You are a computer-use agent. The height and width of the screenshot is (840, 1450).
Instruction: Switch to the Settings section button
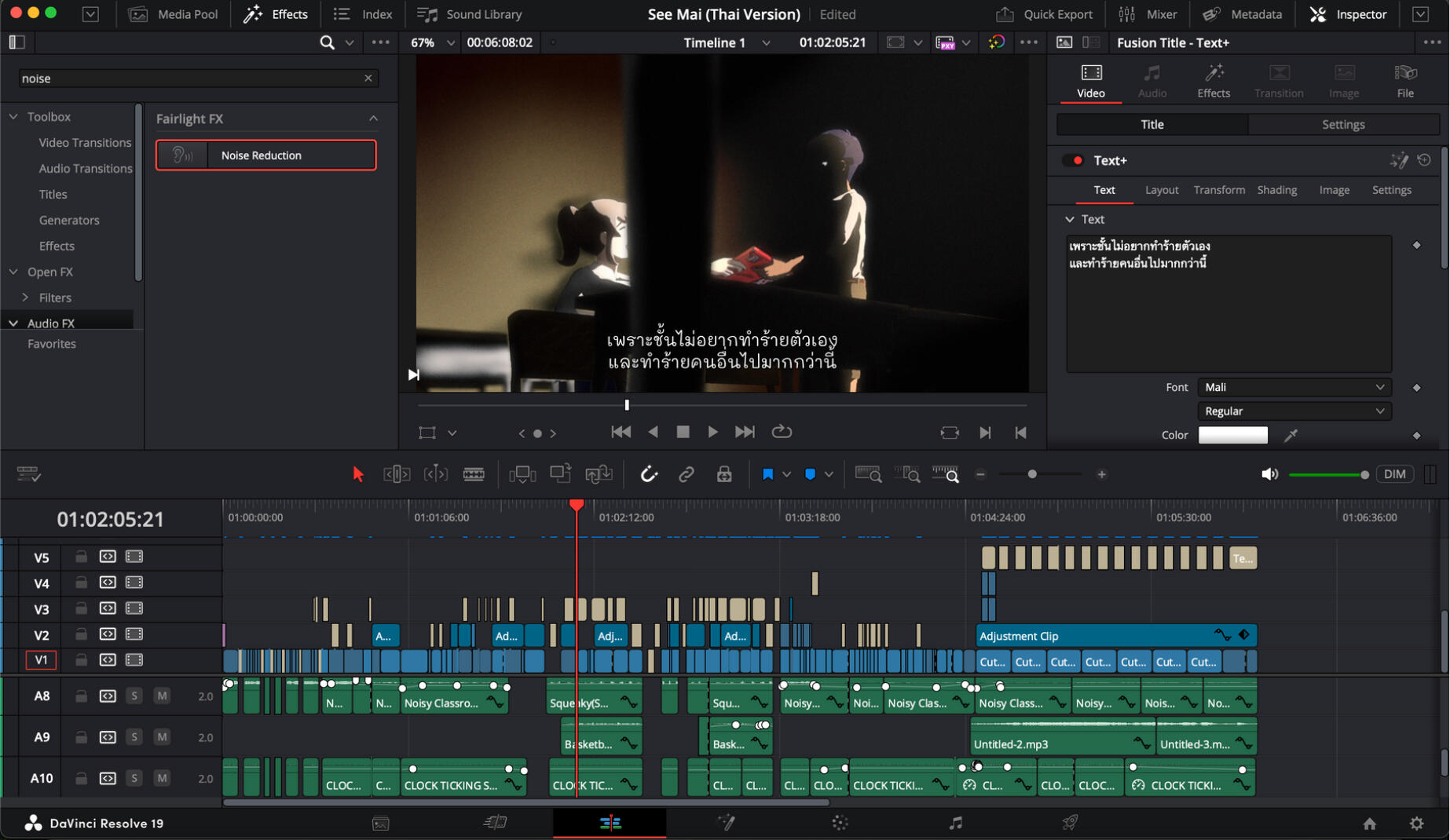[x=1343, y=124]
